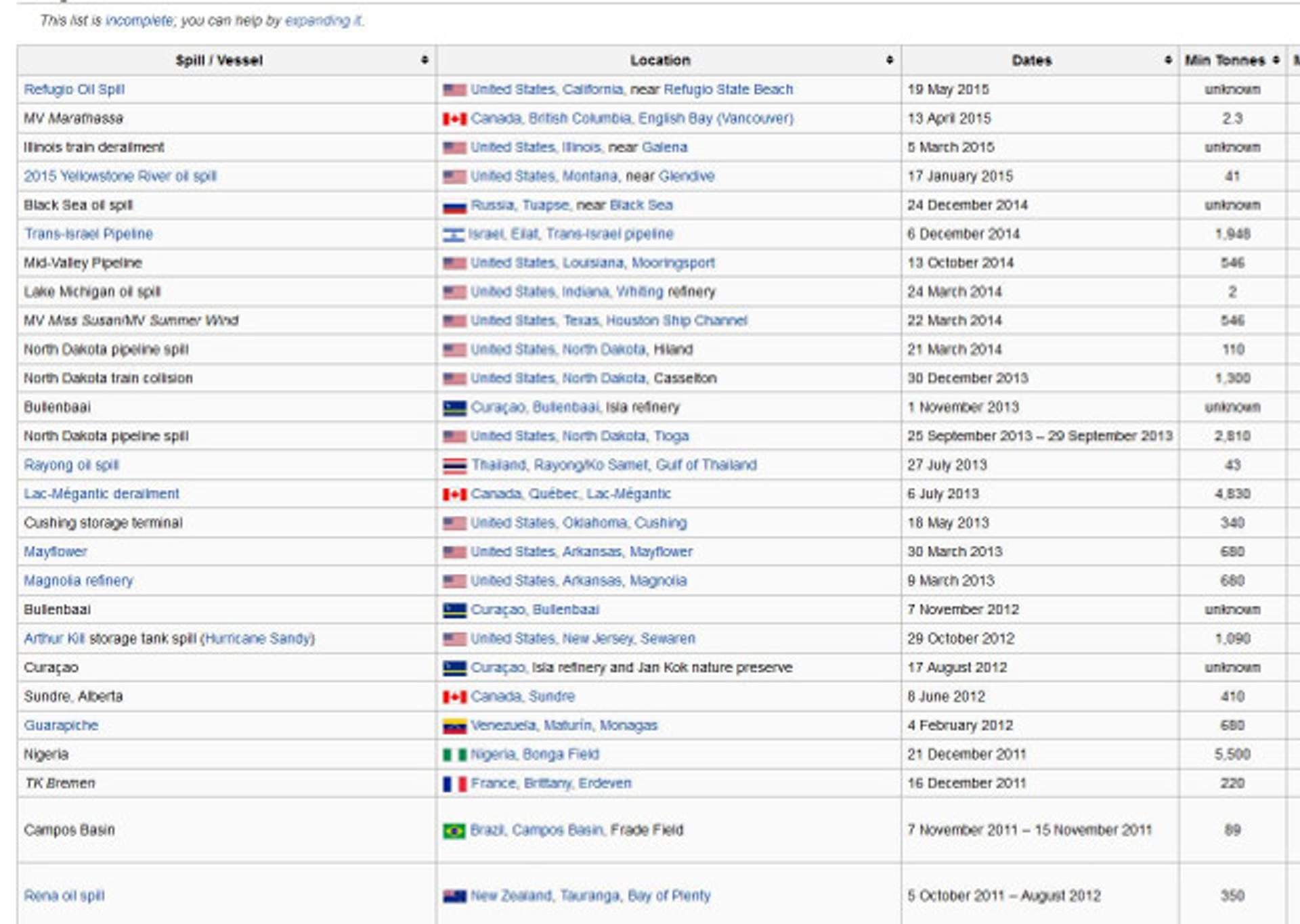The width and height of the screenshot is (1300, 924).
Task: Sort table by Min Tonnes column arrows
Action: tap(1276, 60)
